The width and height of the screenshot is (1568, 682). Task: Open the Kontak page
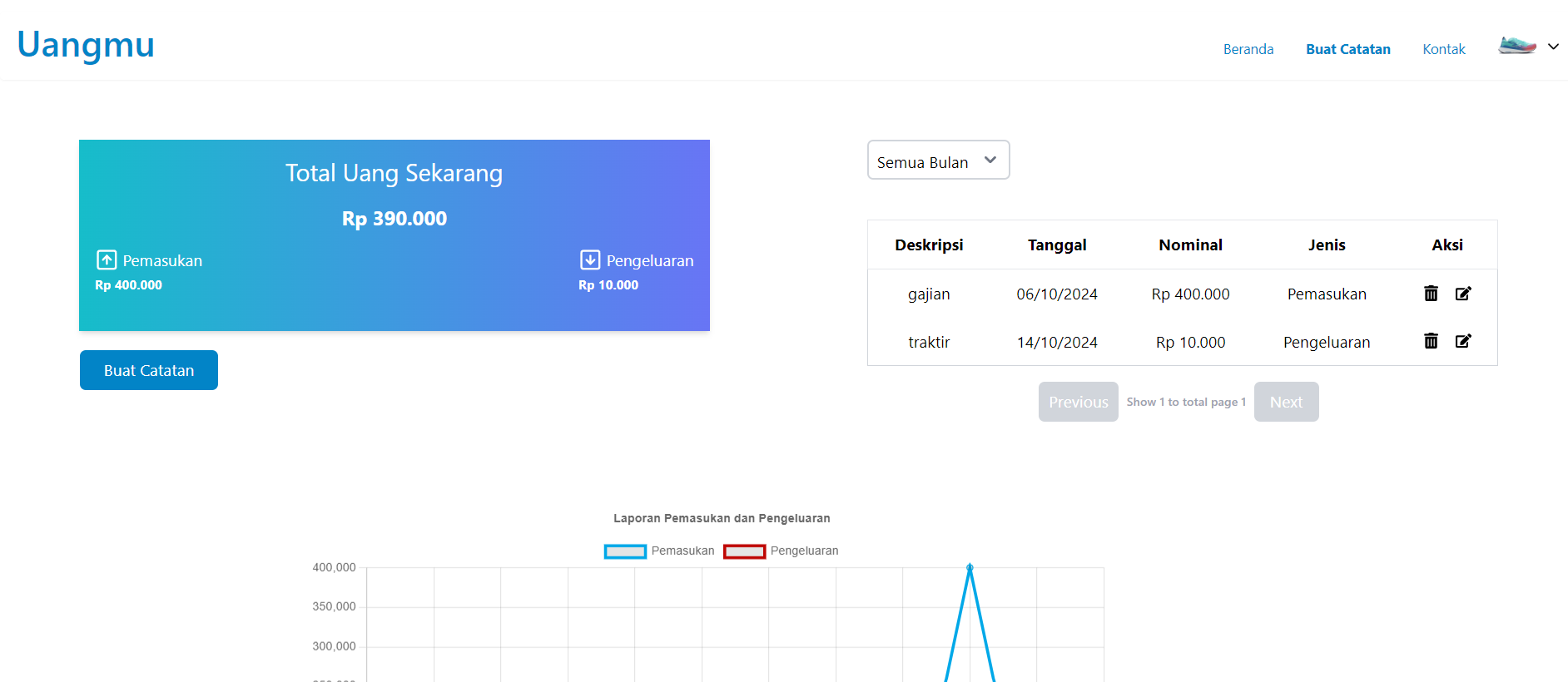[1444, 49]
